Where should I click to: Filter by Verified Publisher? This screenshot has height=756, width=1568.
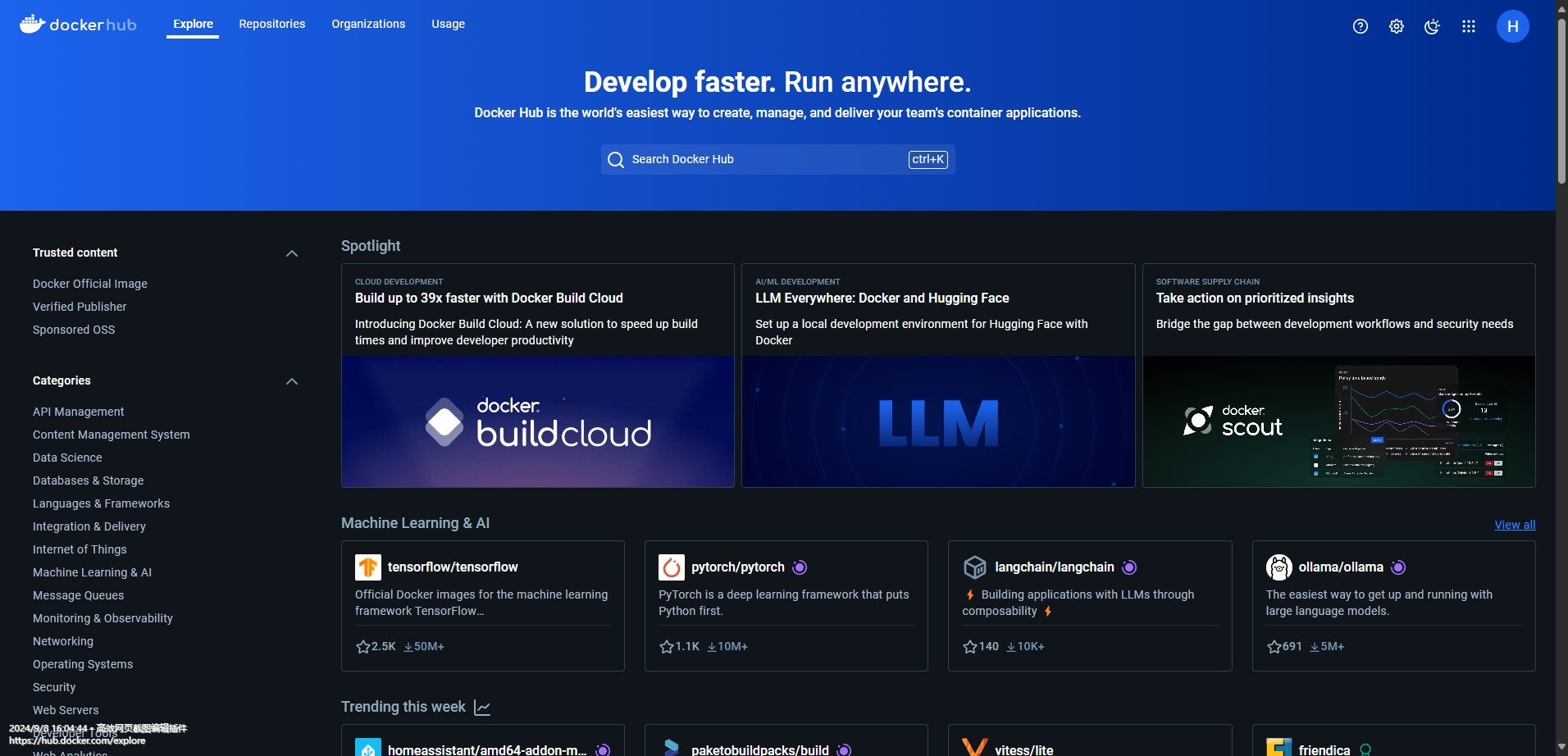click(x=80, y=307)
